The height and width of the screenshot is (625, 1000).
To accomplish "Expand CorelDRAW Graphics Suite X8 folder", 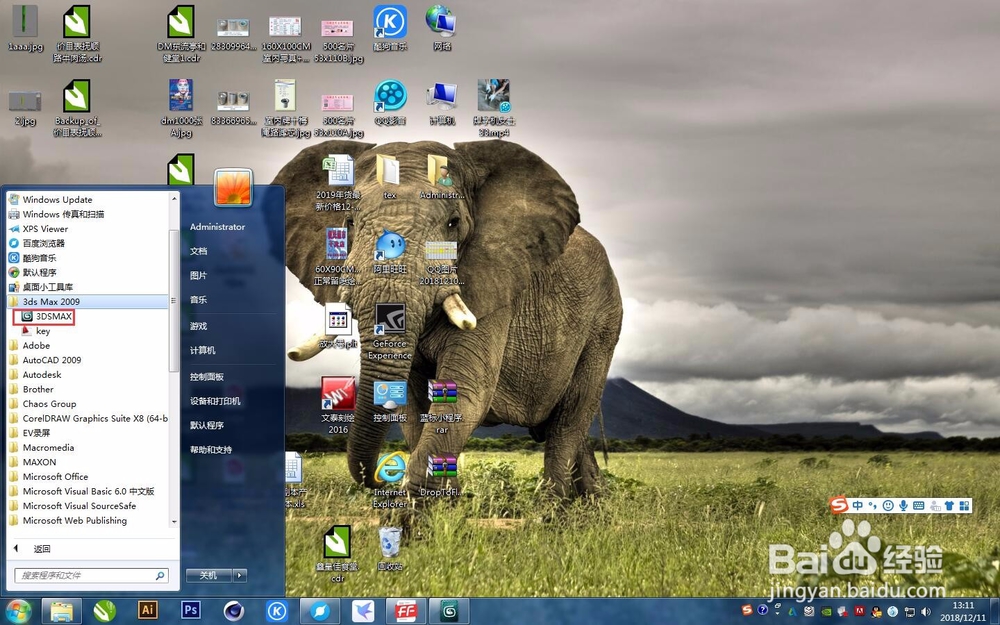I will pos(87,419).
